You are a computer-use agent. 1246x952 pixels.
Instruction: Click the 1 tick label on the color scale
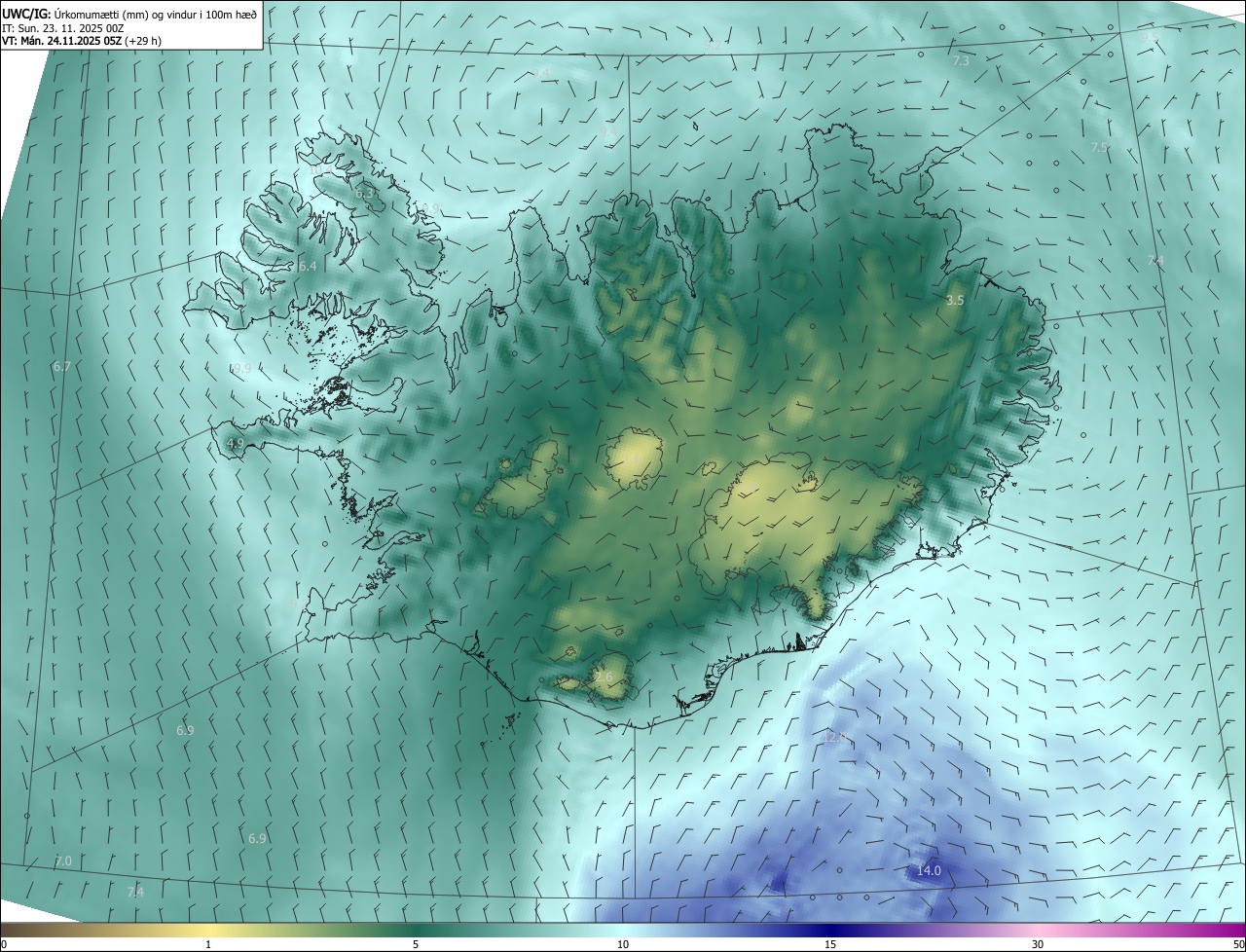click(x=208, y=944)
